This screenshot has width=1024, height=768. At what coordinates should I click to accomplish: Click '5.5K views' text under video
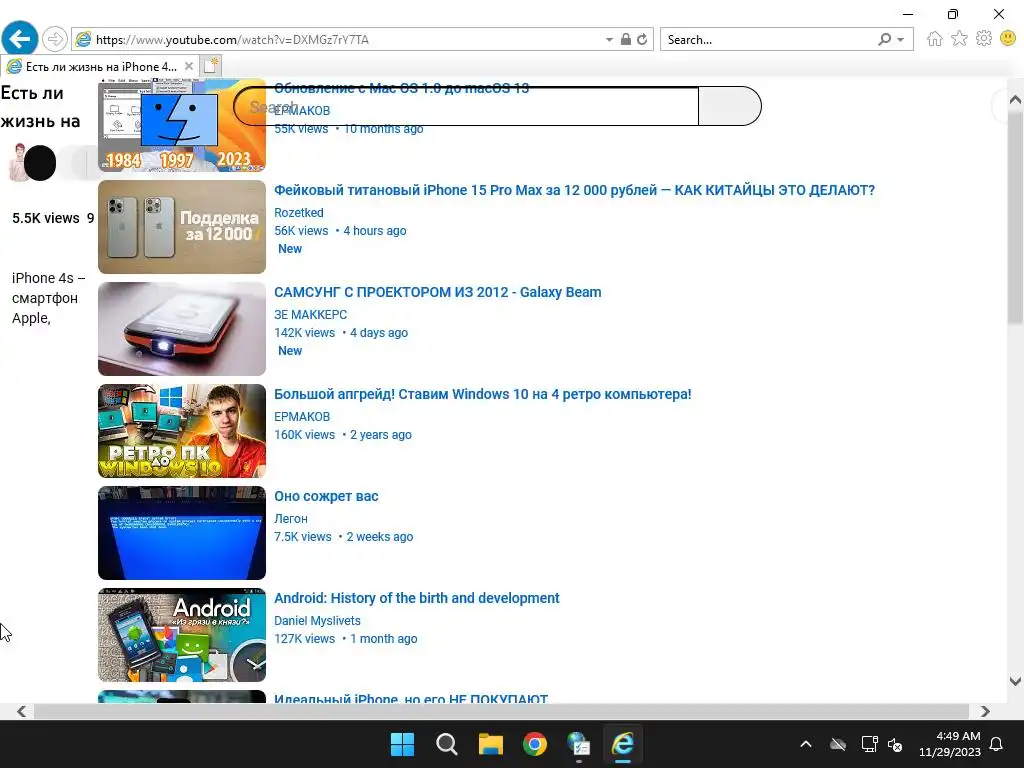(x=46, y=218)
